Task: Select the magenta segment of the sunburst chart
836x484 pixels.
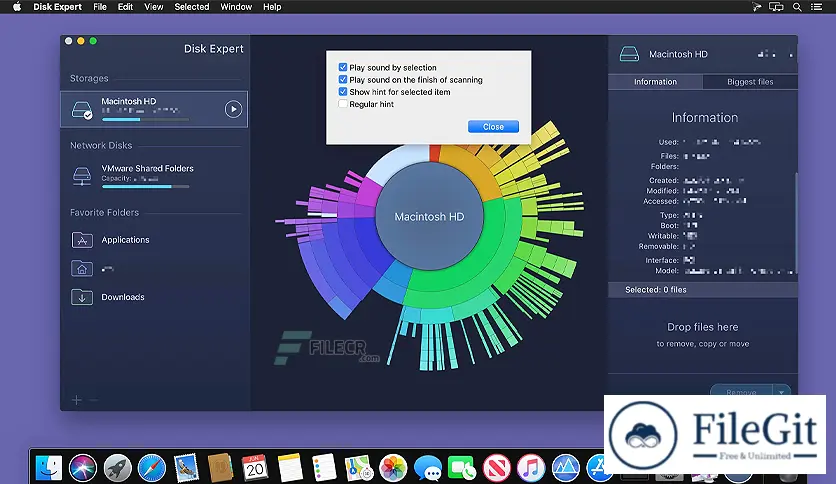Action: pos(368,193)
